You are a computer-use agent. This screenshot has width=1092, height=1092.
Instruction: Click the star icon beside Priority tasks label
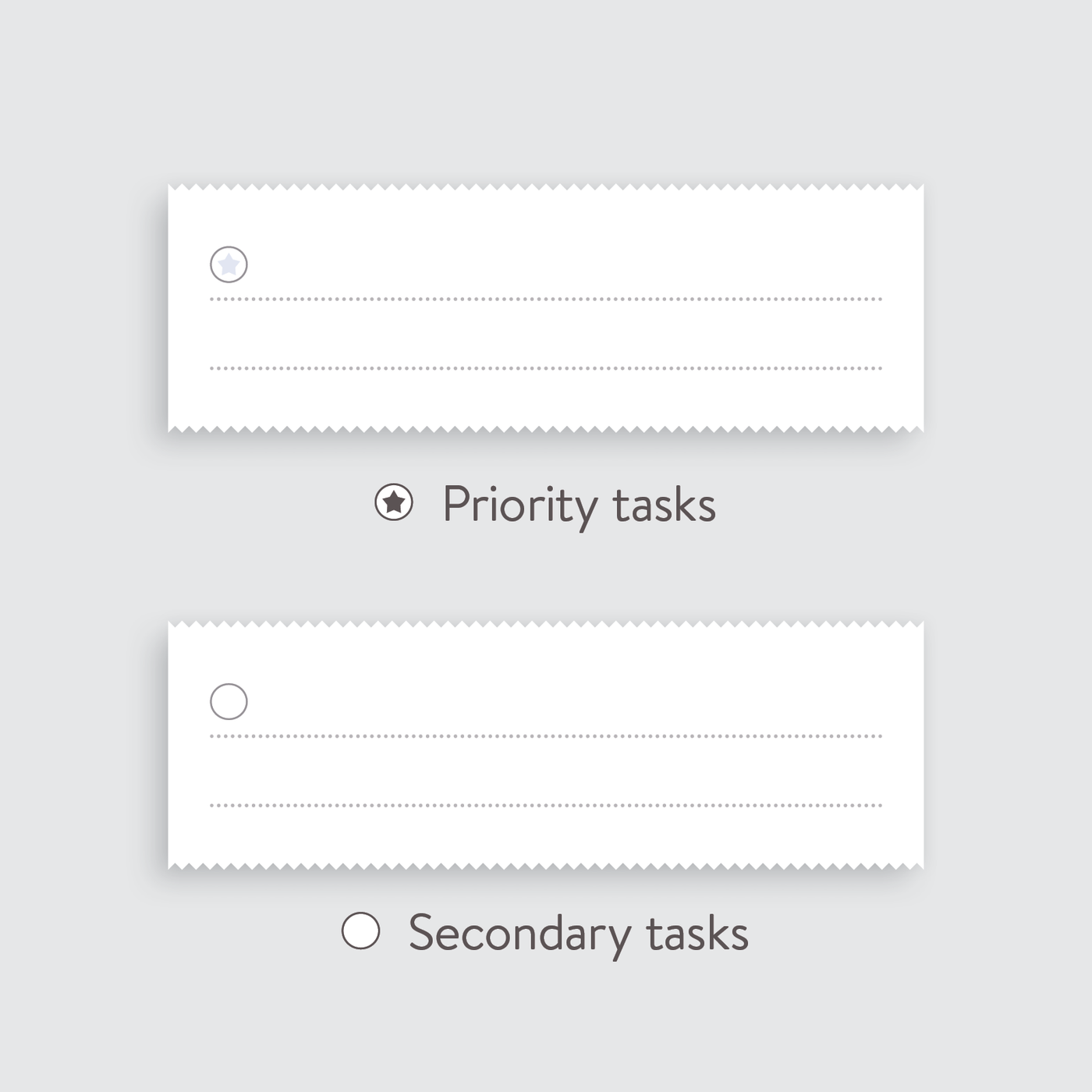coord(394,503)
